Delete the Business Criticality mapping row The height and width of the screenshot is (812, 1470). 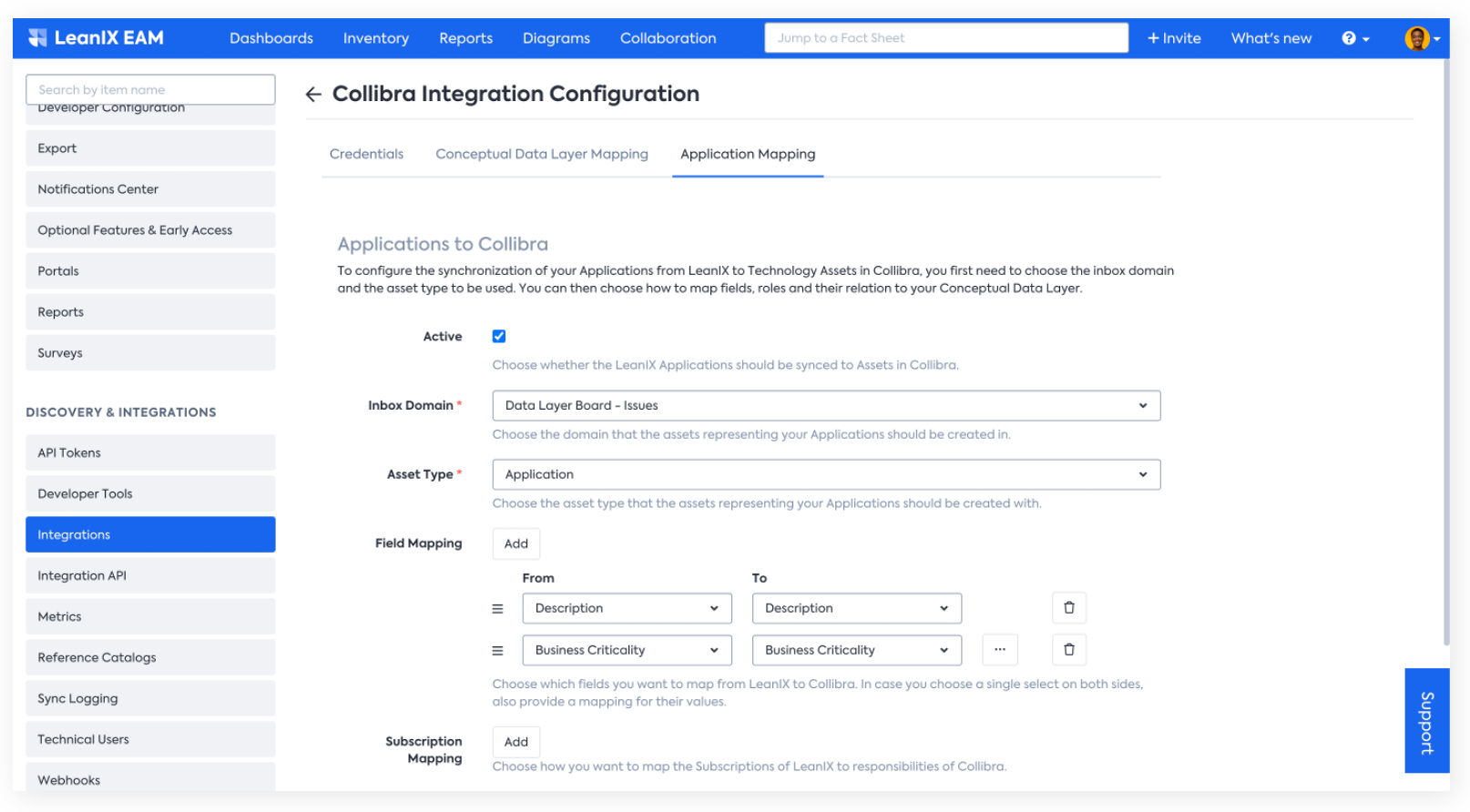(x=1069, y=650)
